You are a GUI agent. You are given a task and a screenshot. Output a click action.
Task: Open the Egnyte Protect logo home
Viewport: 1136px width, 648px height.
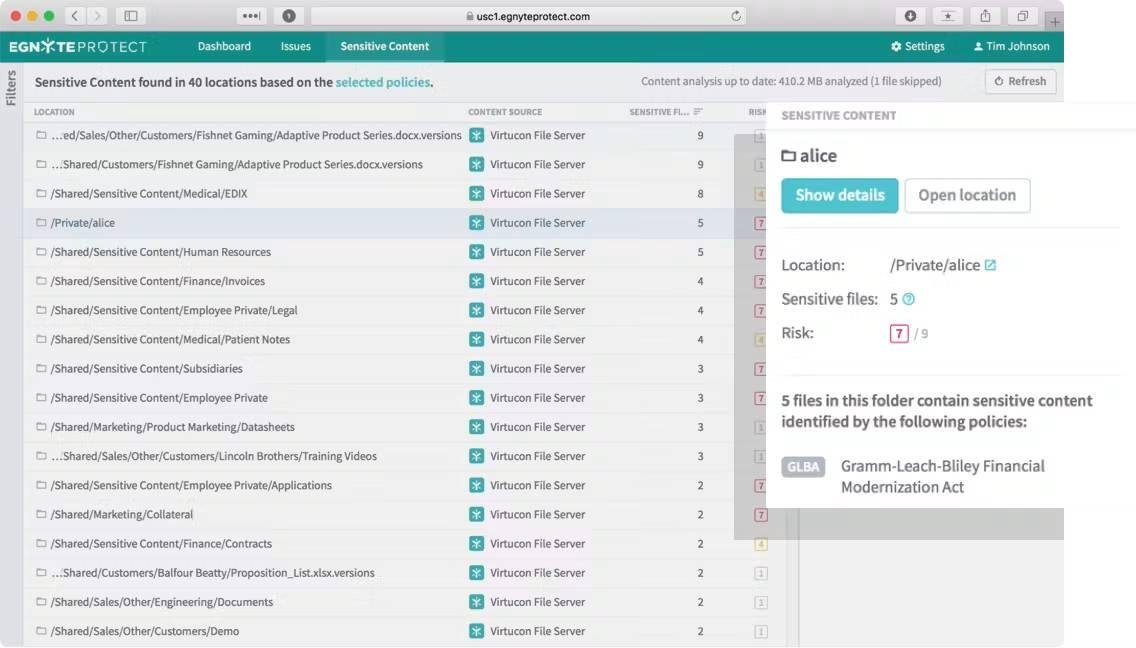pyautogui.click(x=78, y=46)
